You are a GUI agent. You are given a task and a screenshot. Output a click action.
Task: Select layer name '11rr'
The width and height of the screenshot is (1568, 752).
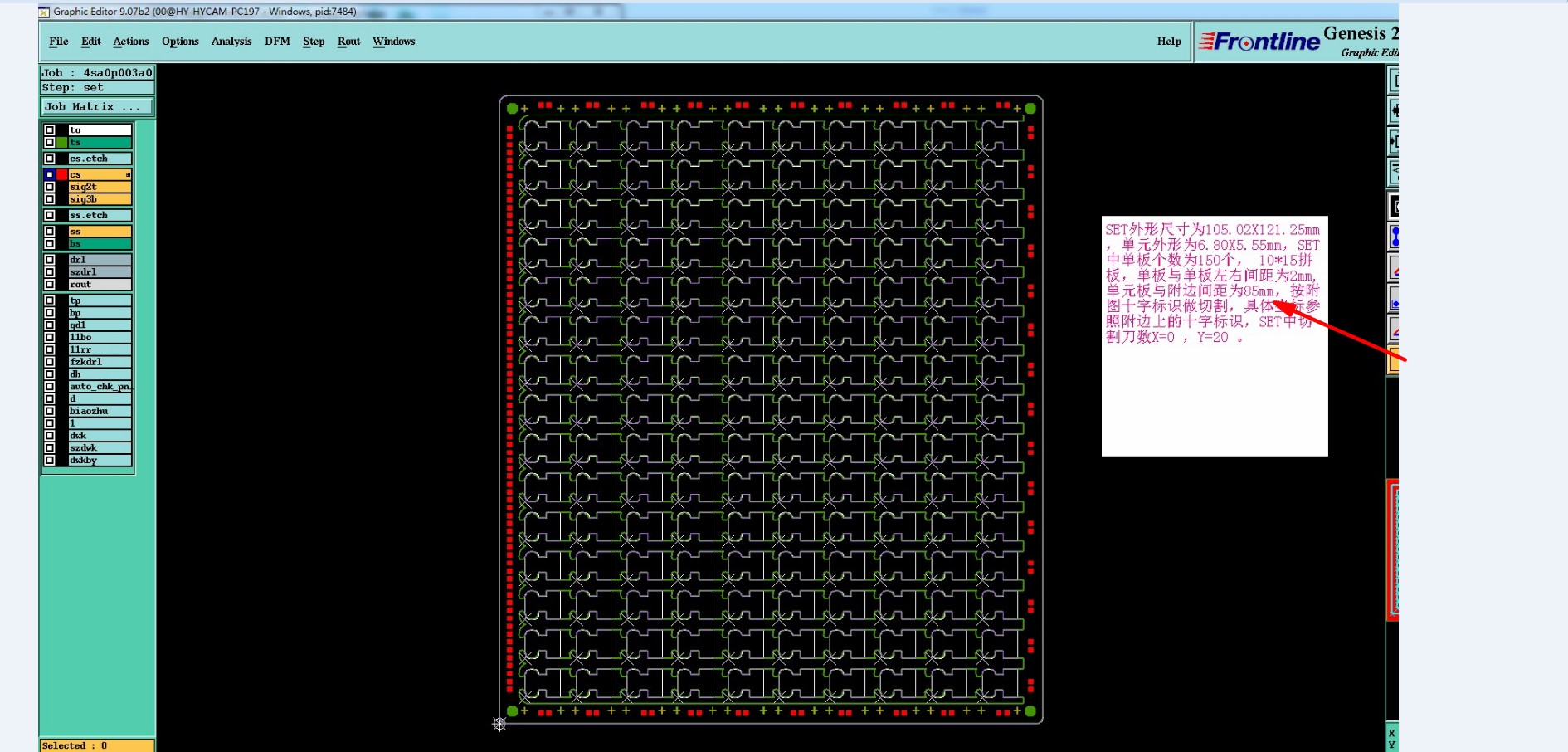[x=100, y=349]
